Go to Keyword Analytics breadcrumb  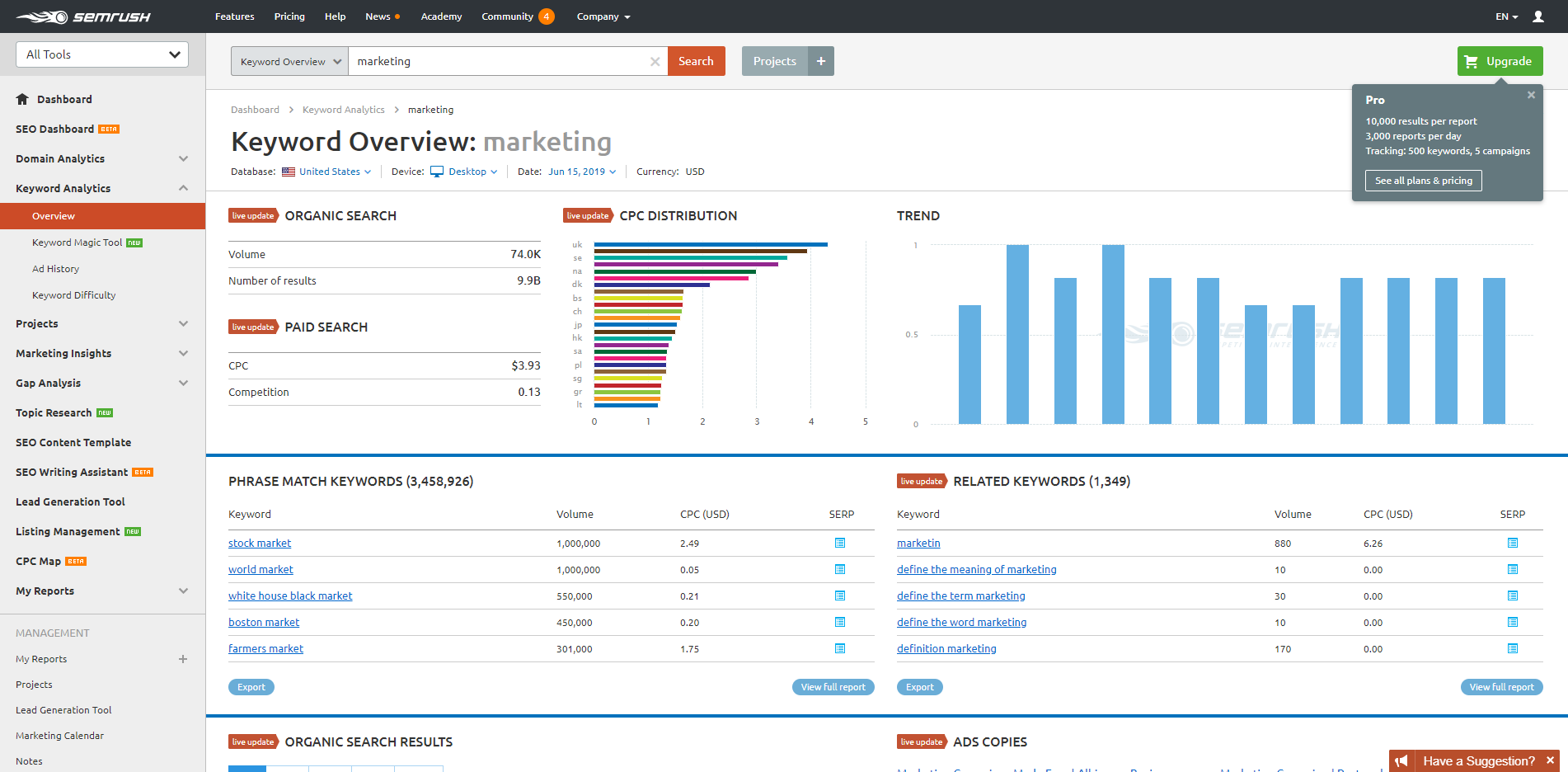point(343,110)
